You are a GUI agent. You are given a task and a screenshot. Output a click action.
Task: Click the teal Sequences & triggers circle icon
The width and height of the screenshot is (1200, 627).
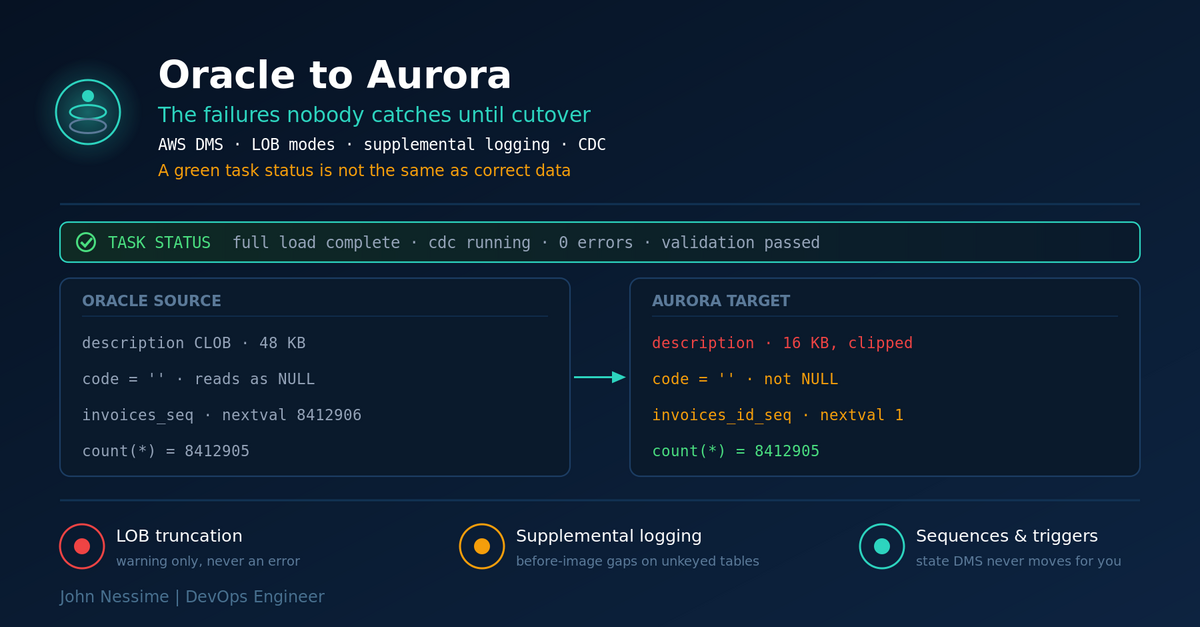pos(882,546)
